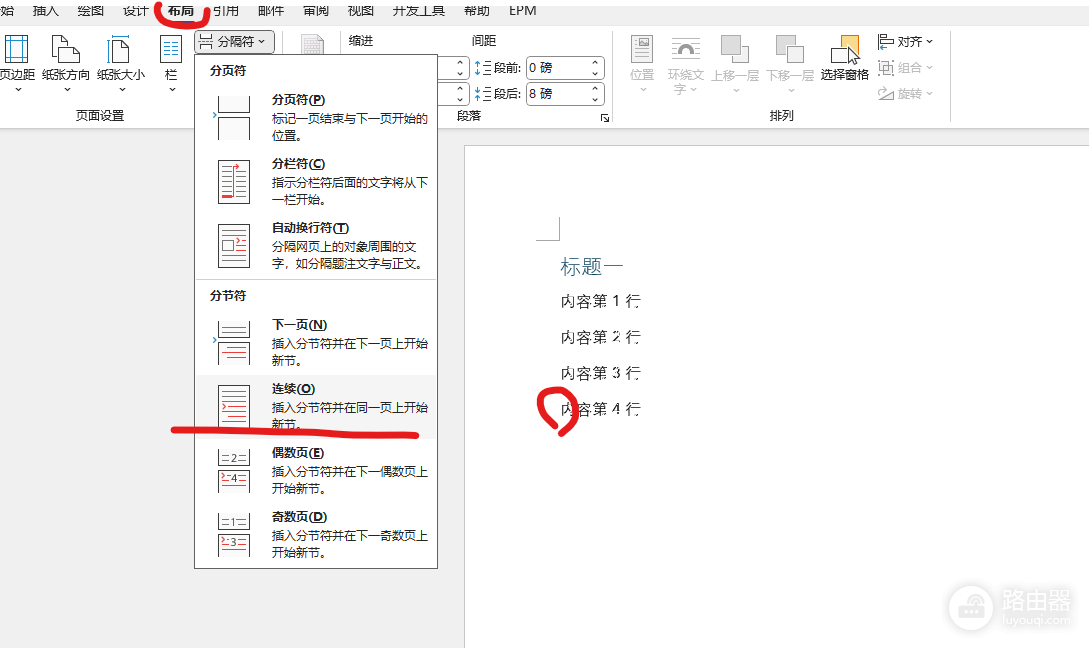The height and width of the screenshot is (648, 1089).
Task: Open the EPM tab
Action: click(522, 10)
